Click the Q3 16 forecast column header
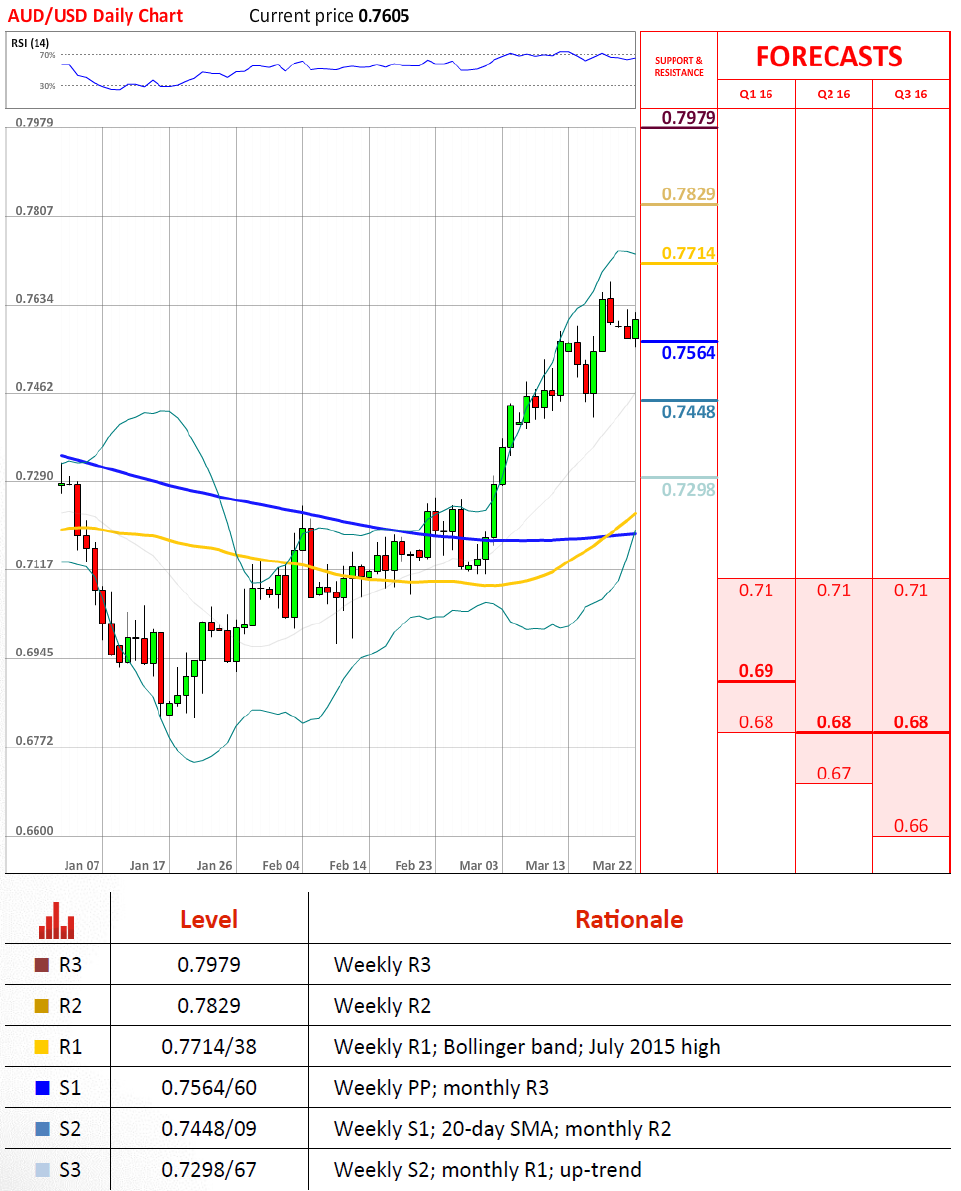 pos(911,94)
